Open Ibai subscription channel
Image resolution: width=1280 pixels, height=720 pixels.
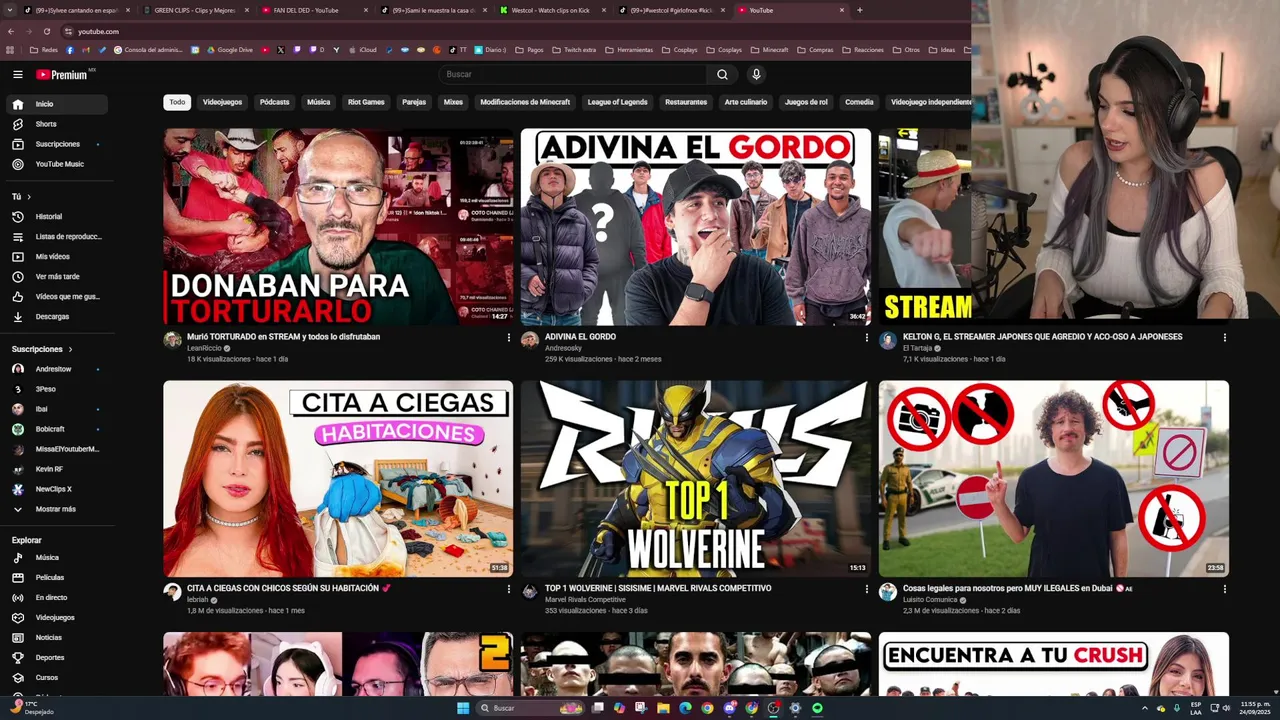(57, 409)
